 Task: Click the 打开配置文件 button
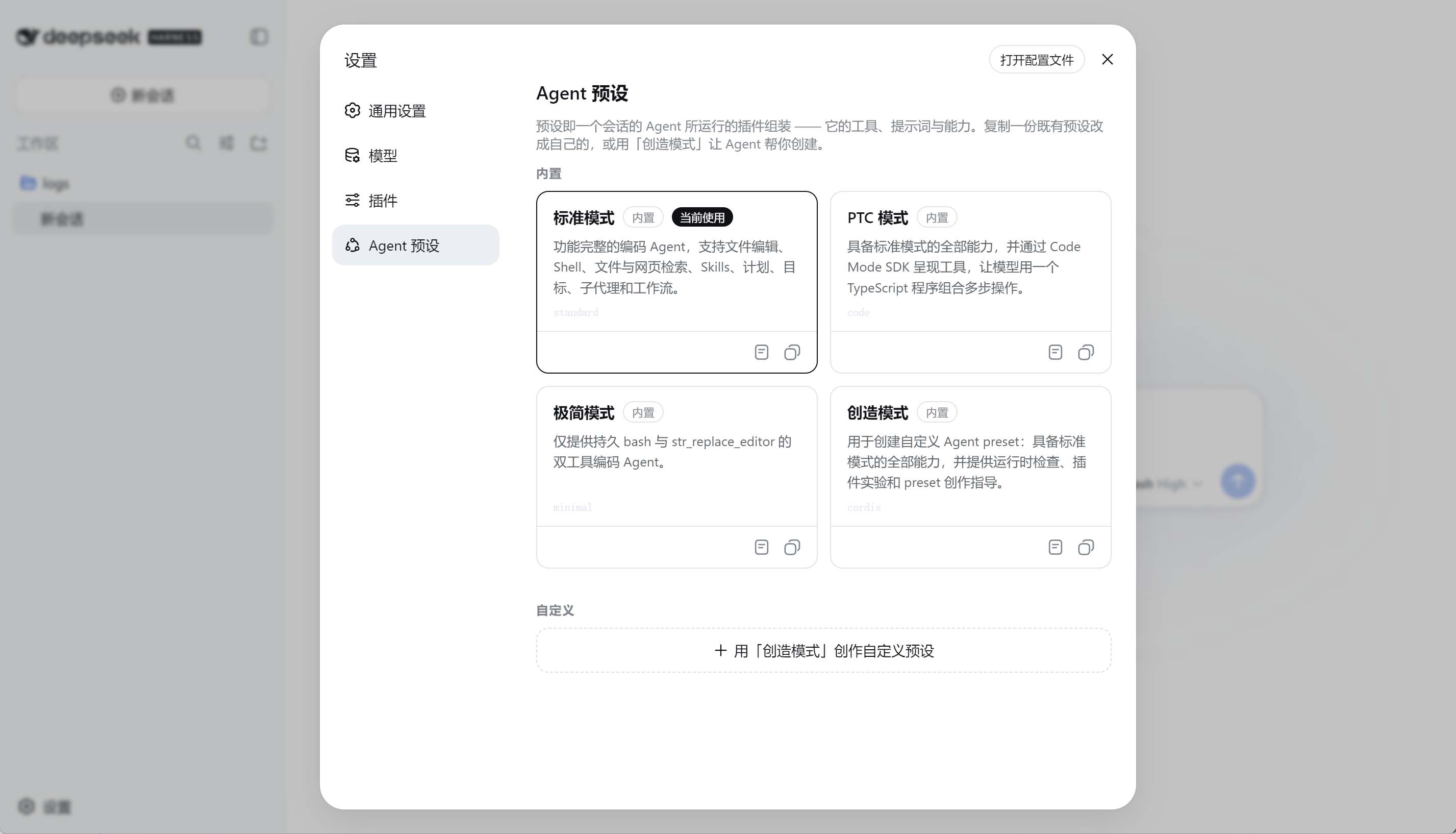point(1036,60)
